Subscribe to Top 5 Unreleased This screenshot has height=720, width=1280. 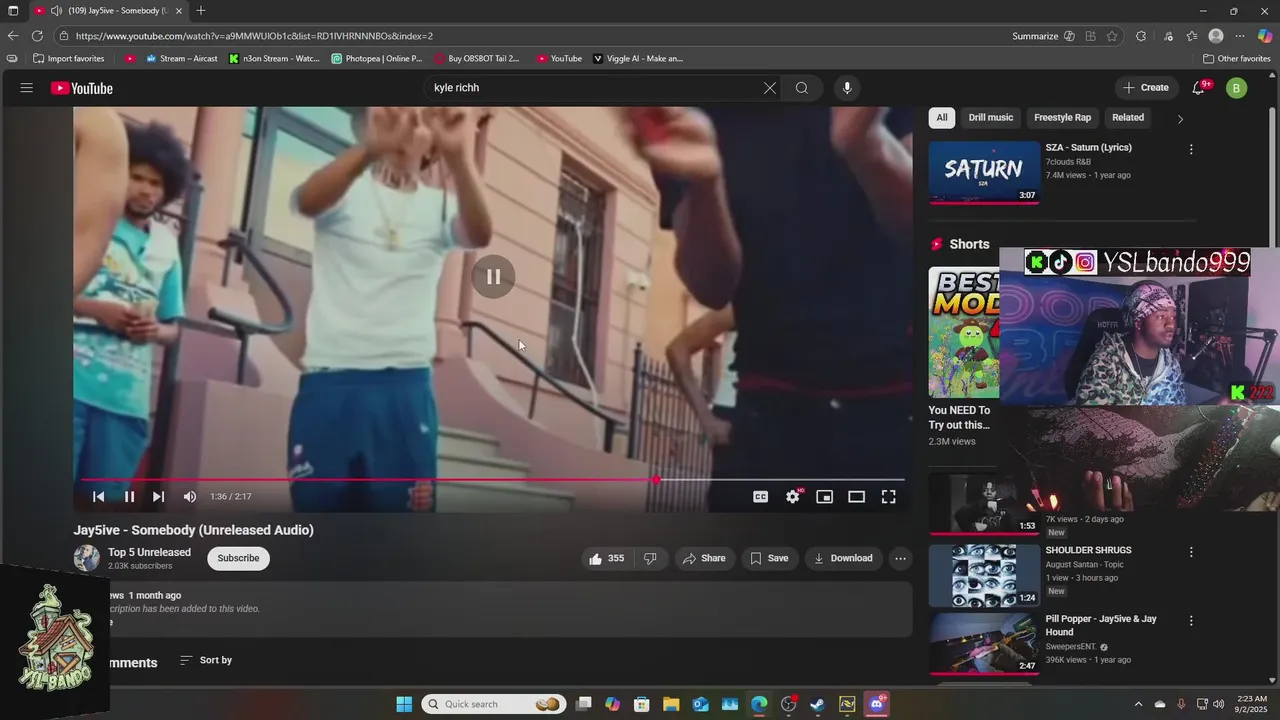click(238, 558)
